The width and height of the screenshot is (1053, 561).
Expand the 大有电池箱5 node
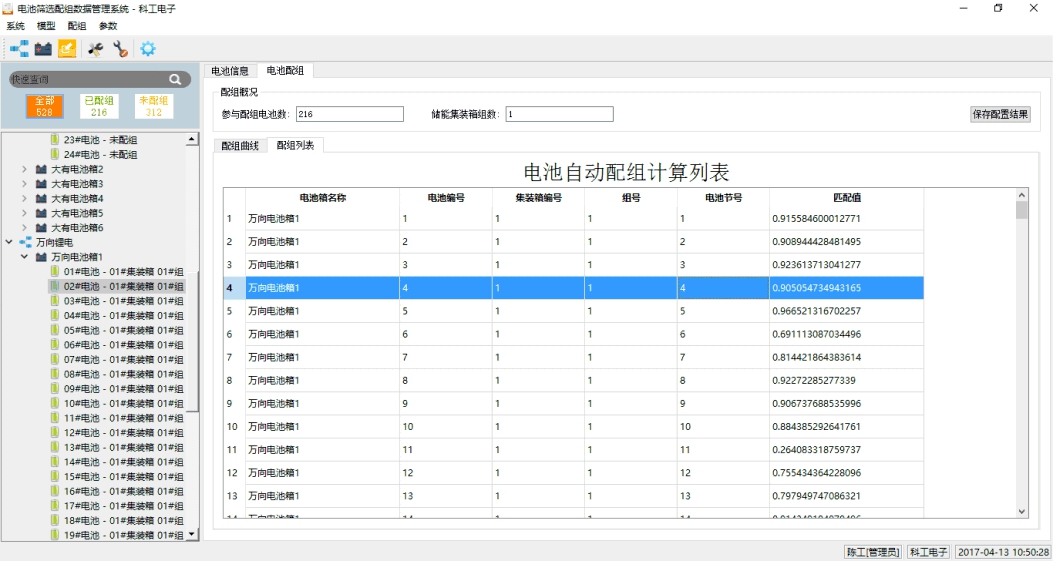click(25, 213)
